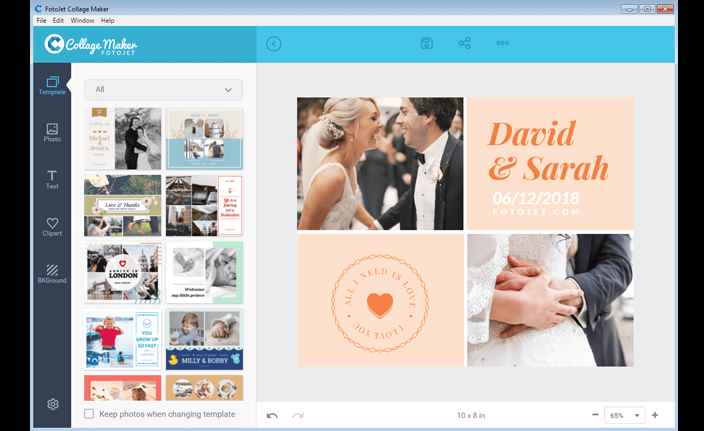
Task: Zoom out with the minus button
Action: point(595,415)
